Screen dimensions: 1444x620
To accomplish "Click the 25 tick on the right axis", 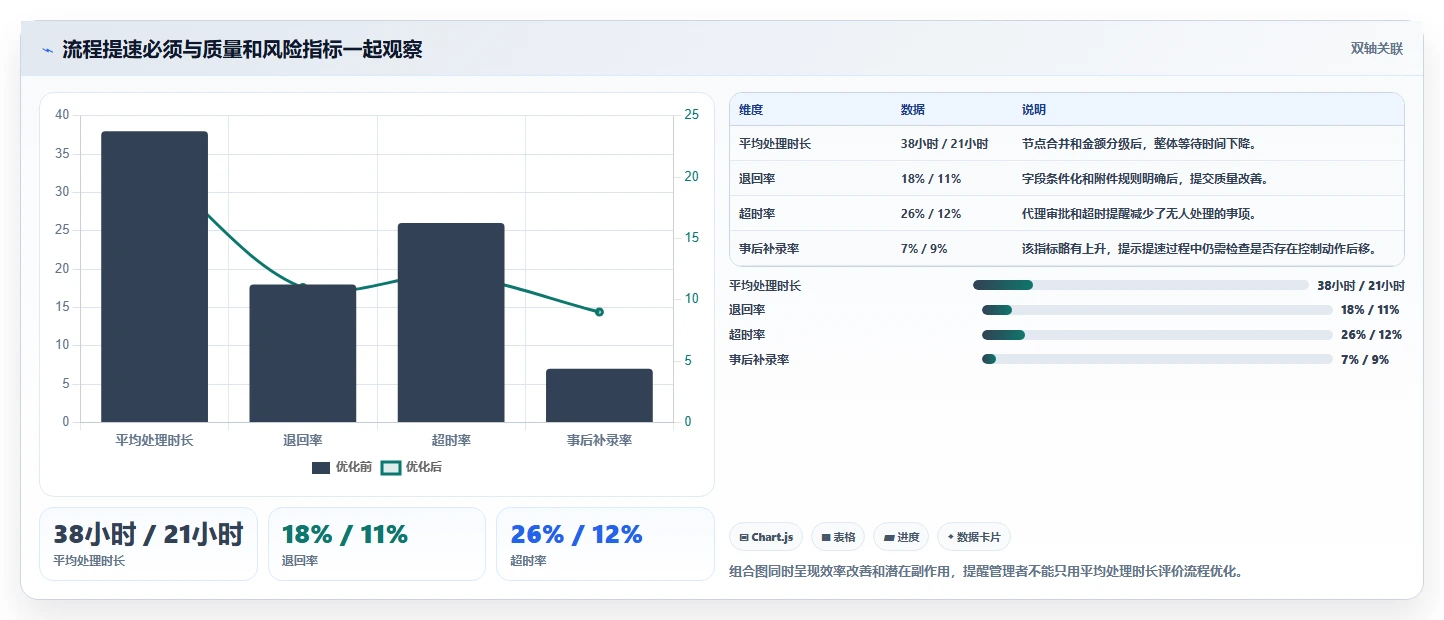I will (x=691, y=115).
